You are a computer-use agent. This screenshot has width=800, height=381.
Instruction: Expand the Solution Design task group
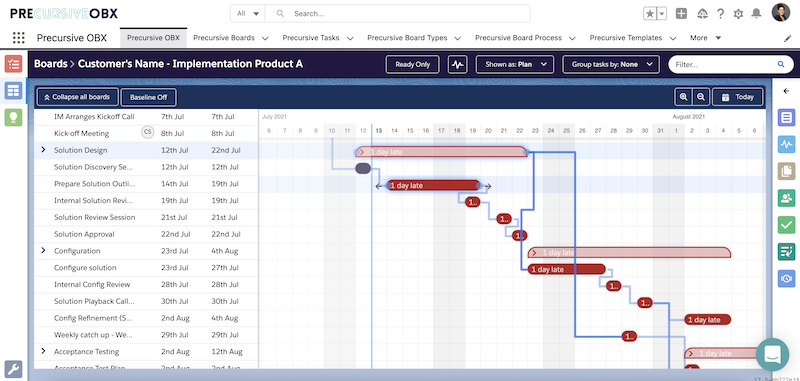coord(43,150)
